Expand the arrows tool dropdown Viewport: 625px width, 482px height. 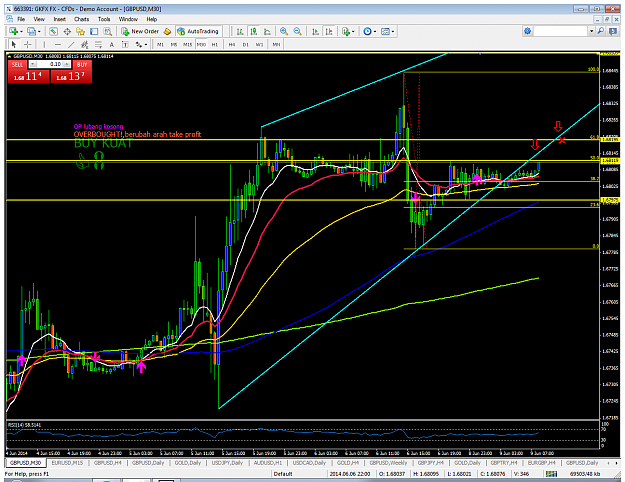pos(146,45)
